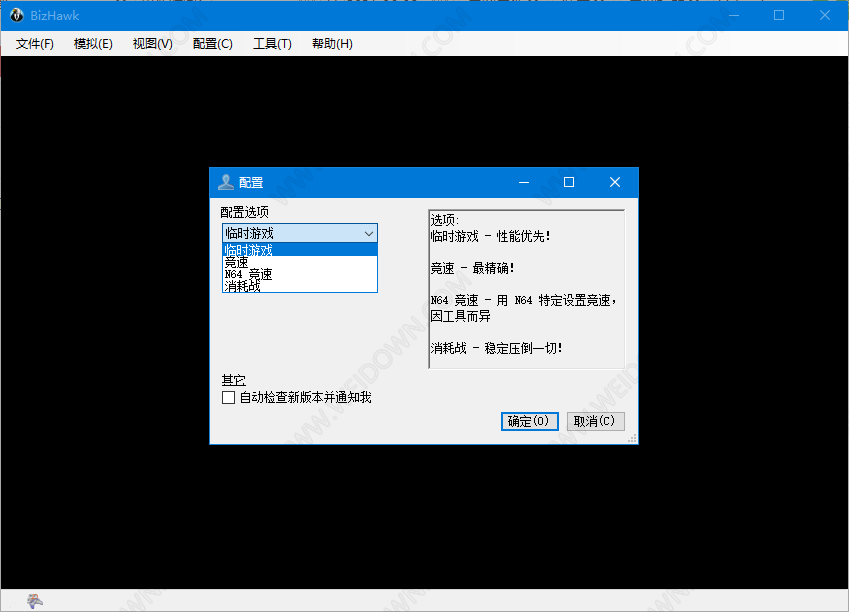Close the 配置 dialog window

click(x=615, y=183)
